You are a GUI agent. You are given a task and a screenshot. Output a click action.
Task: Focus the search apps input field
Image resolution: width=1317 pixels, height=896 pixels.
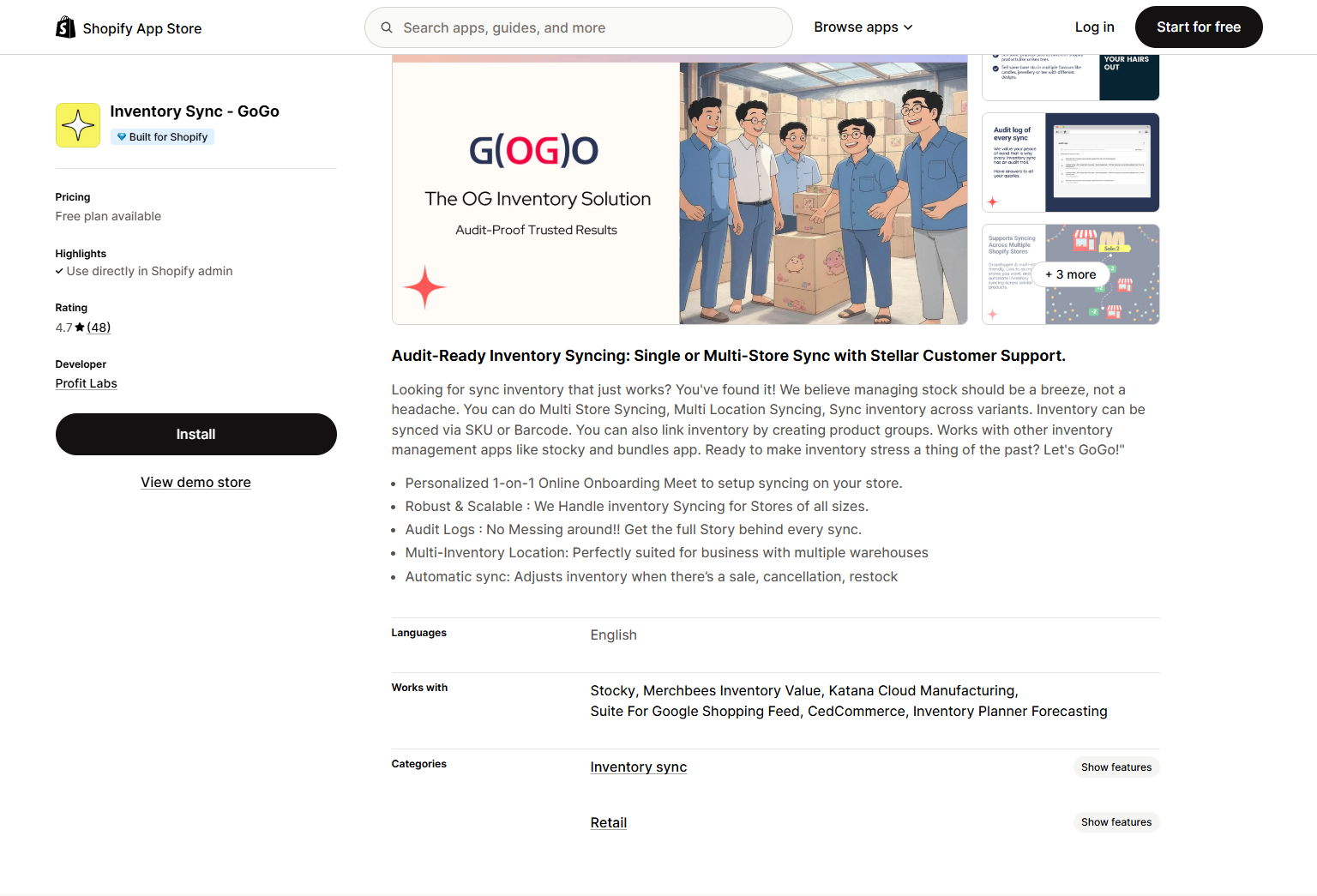[592, 27]
